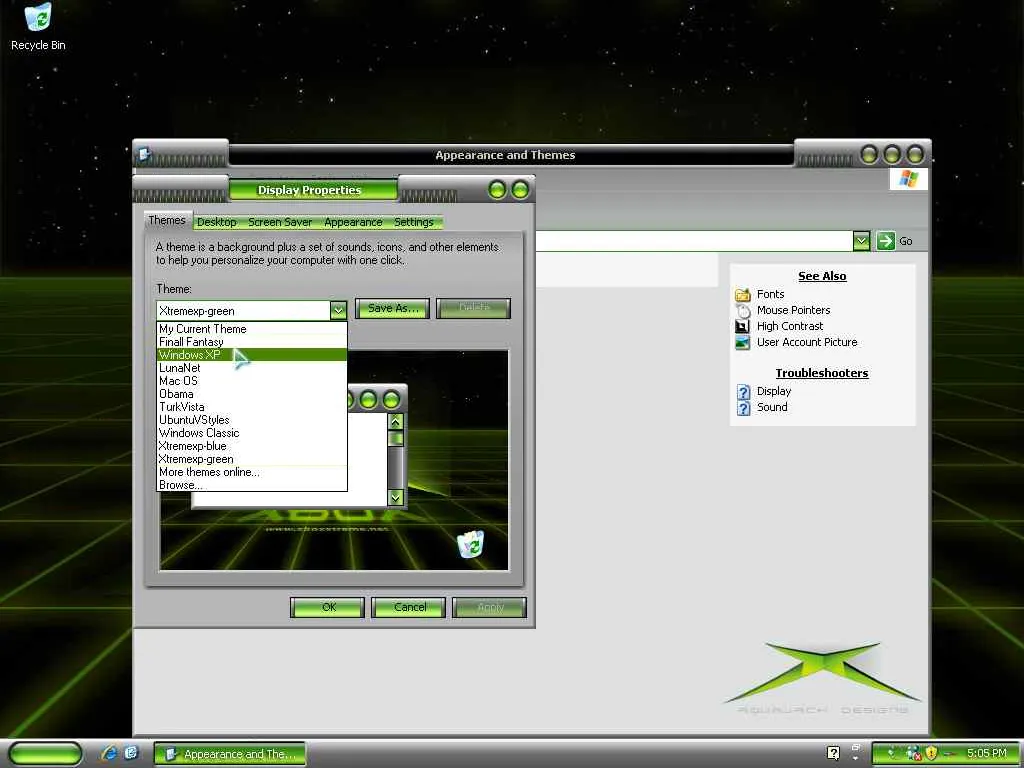
Task: Click the High Contrast icon
Action: tap(743, 326)
